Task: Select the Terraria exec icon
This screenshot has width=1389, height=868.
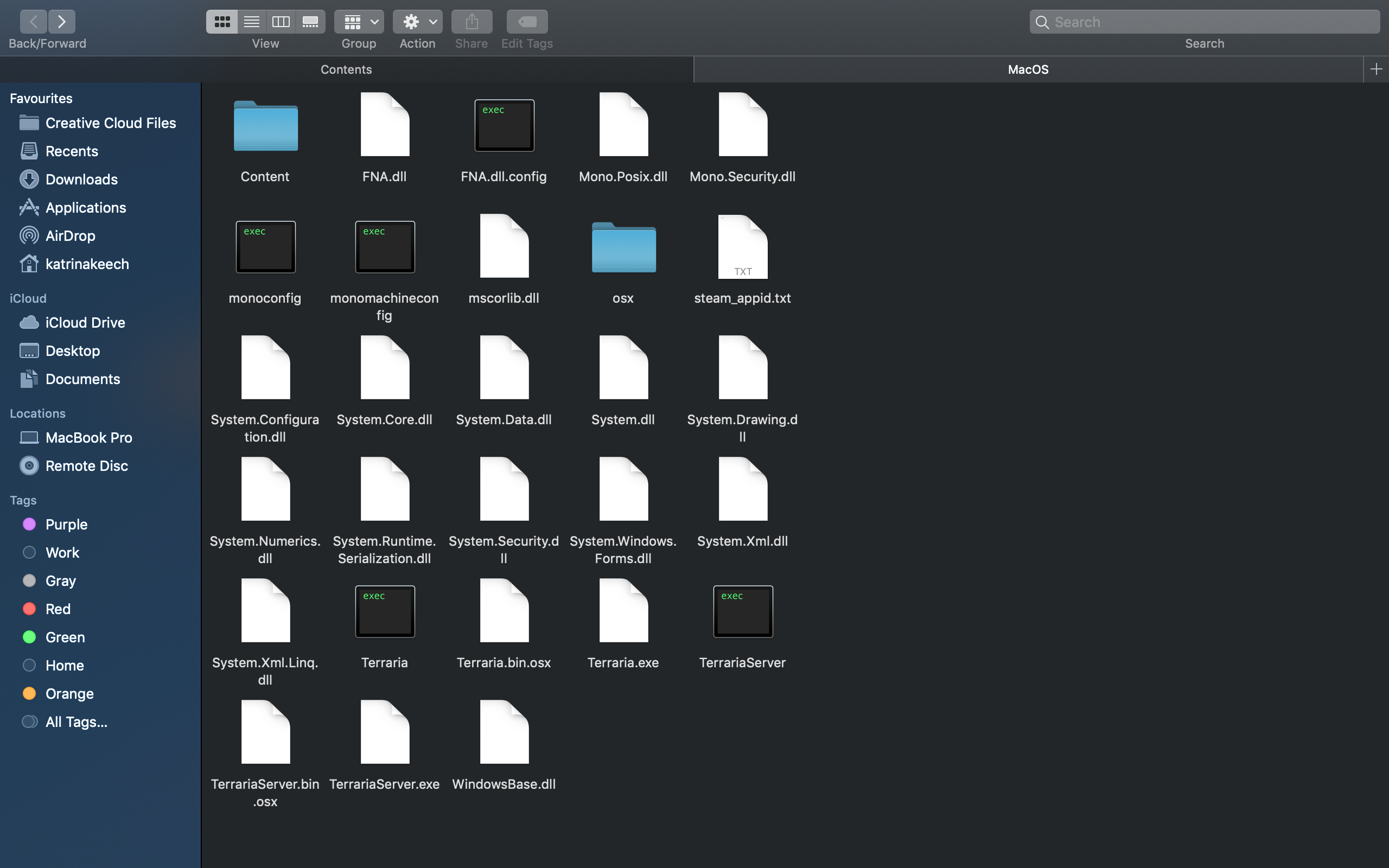Action: tap(385, 611)
